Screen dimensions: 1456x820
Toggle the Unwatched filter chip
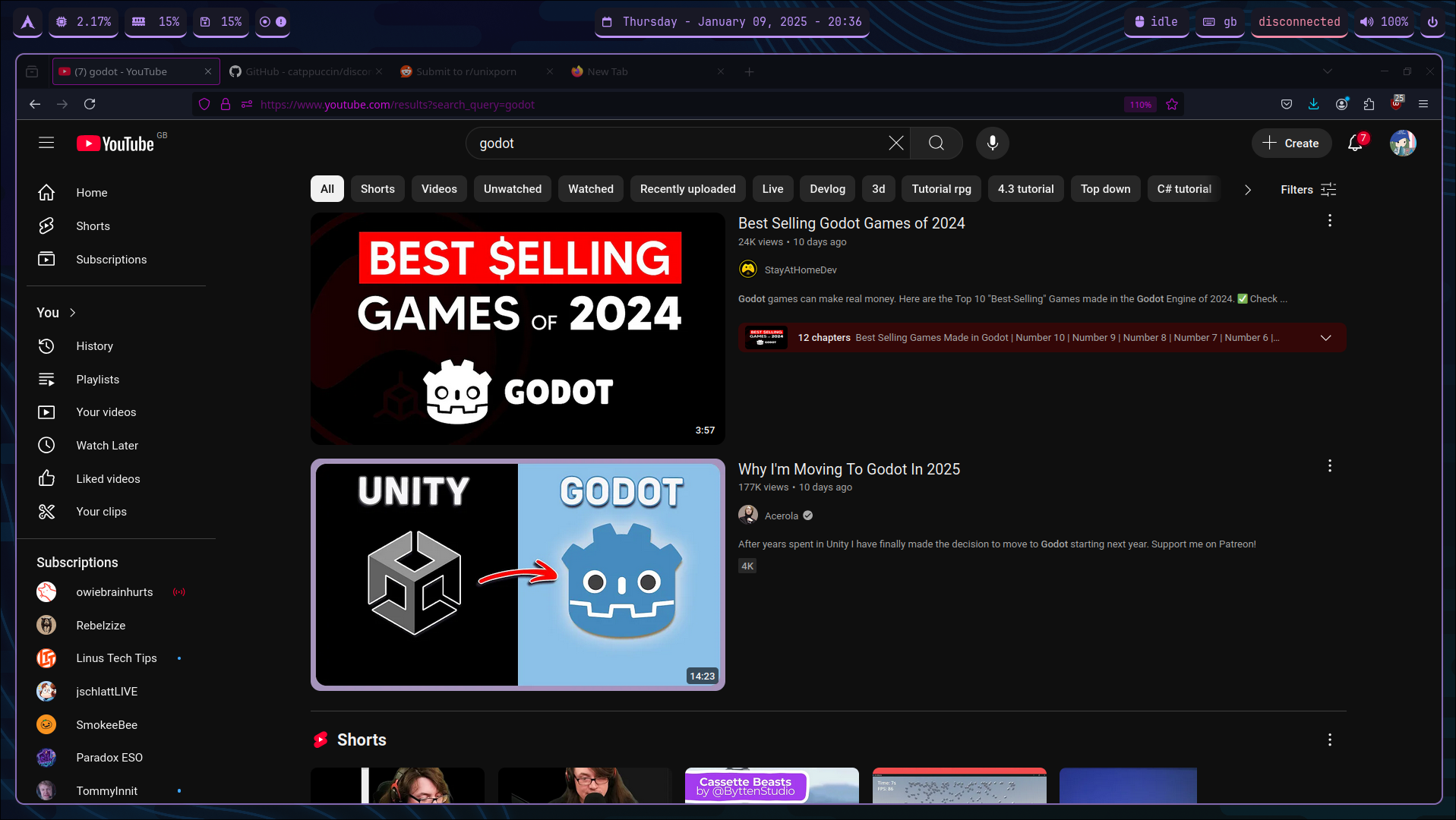pos(512,188)
